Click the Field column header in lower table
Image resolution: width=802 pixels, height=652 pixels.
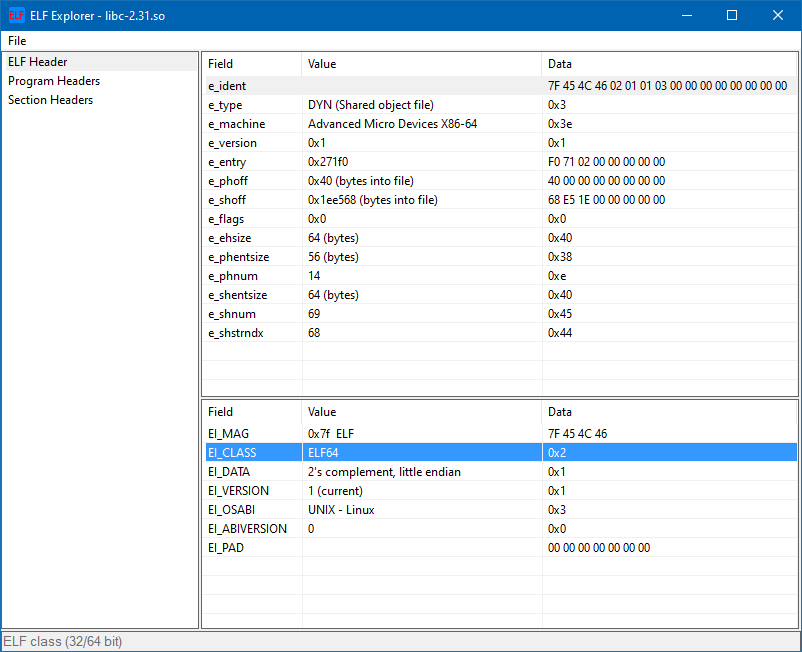tap(252, 412)
